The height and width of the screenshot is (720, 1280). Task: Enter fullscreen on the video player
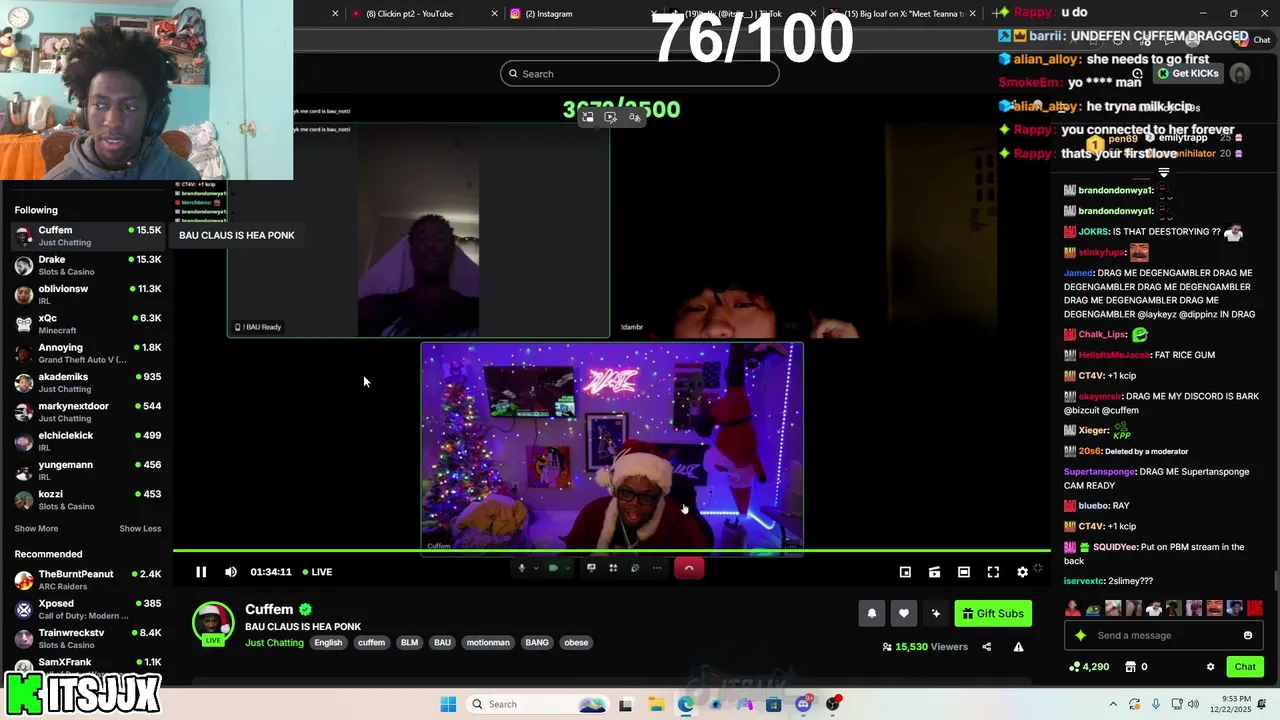tap(993, 572)
